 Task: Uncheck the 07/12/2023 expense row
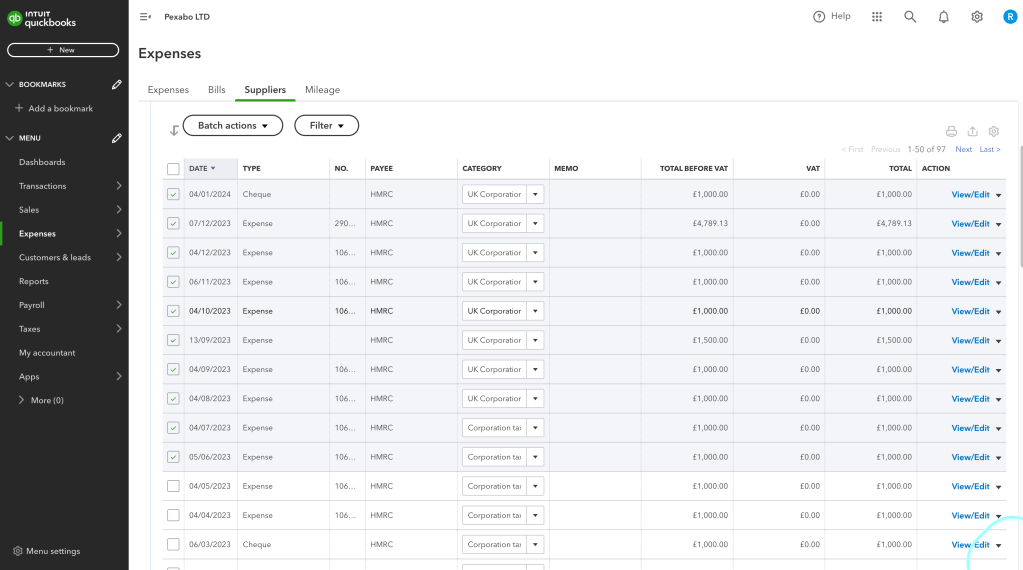coord(173,224)
